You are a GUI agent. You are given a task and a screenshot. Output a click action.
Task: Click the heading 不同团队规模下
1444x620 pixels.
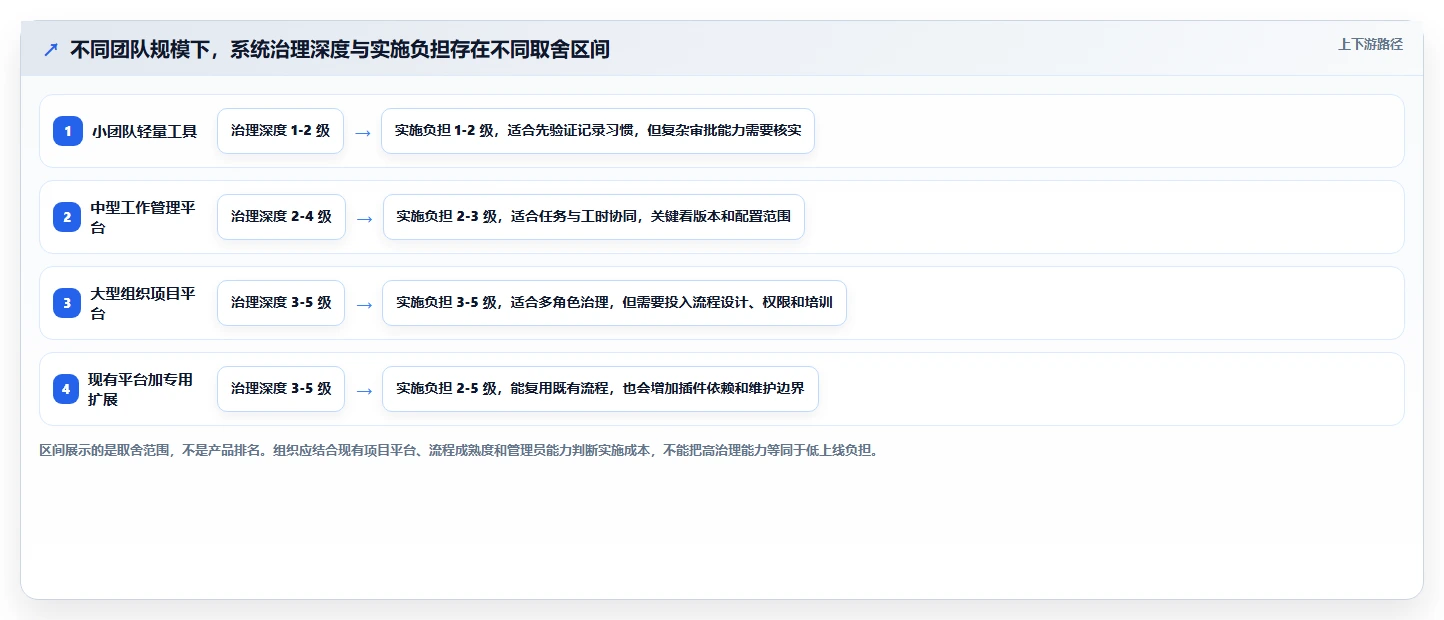(x=340, y=49)
